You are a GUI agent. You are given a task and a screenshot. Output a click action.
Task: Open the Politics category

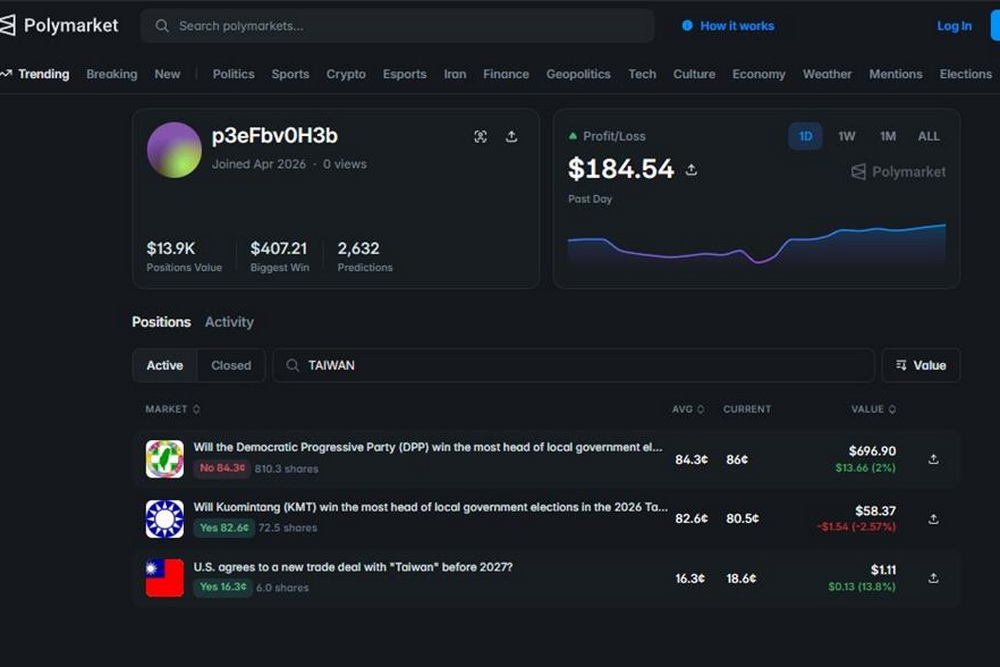233,74
